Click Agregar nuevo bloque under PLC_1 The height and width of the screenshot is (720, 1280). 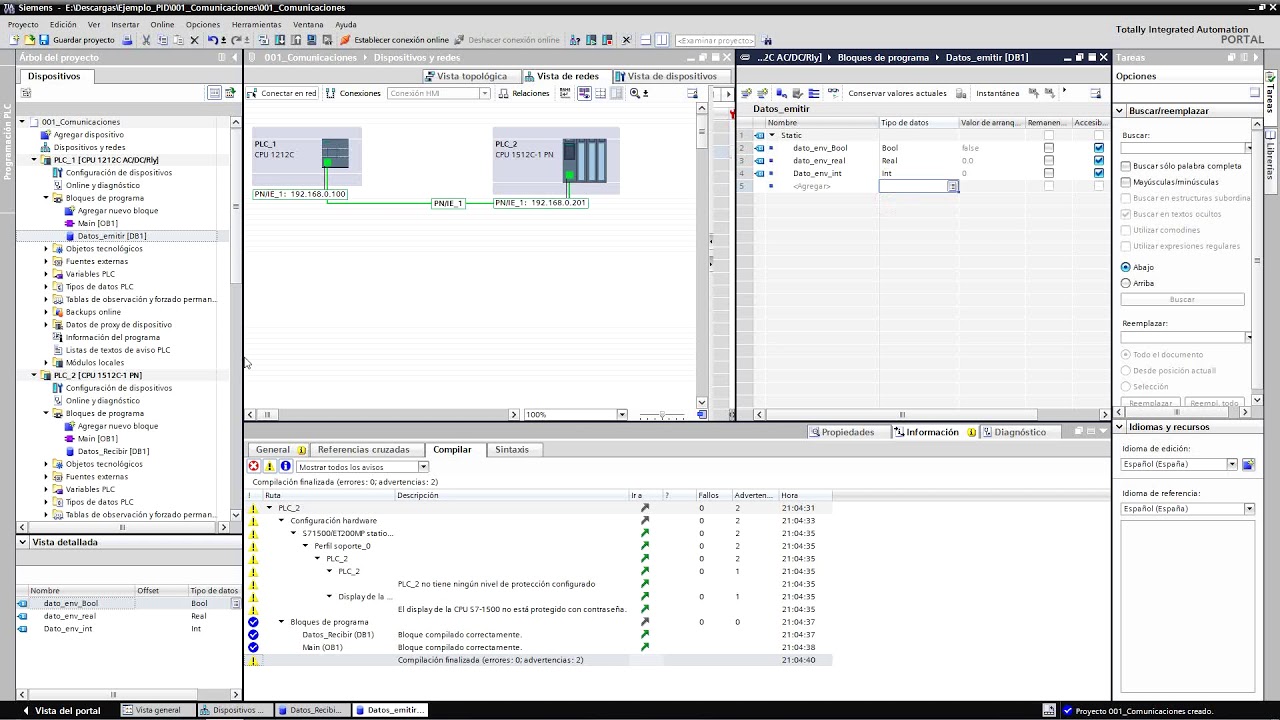(117, 211)
